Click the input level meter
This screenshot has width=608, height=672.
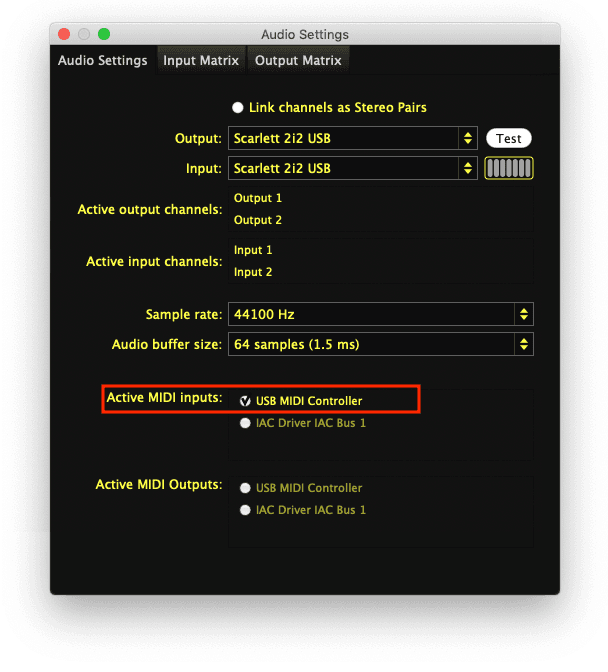coord(509,168)
